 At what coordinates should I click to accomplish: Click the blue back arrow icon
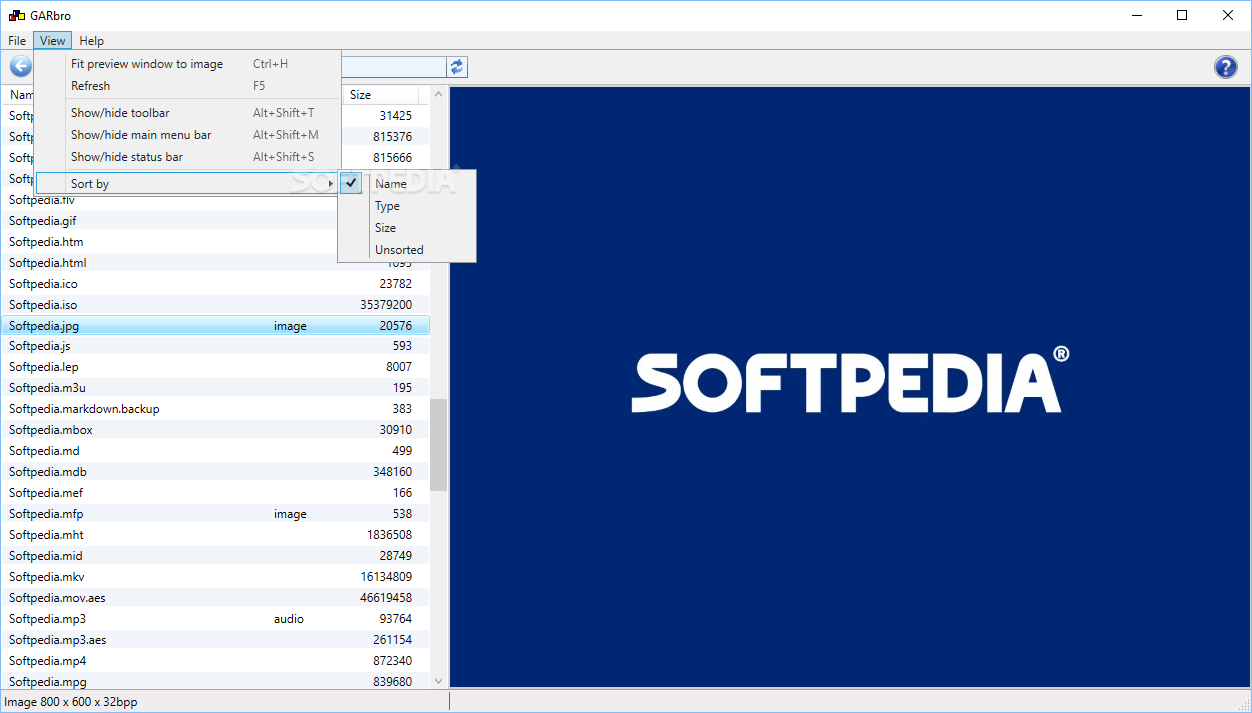tap(20, 67)
